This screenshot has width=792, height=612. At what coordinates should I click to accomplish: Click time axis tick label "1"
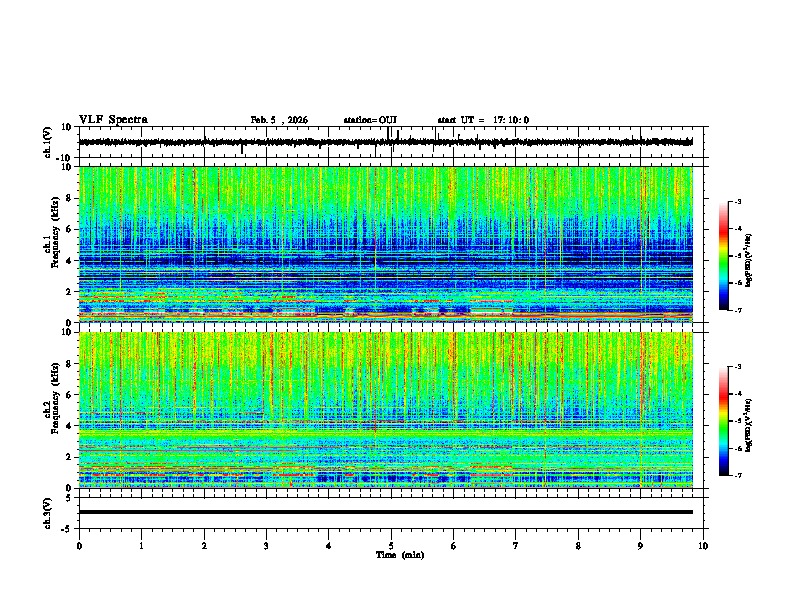(141, 546)
